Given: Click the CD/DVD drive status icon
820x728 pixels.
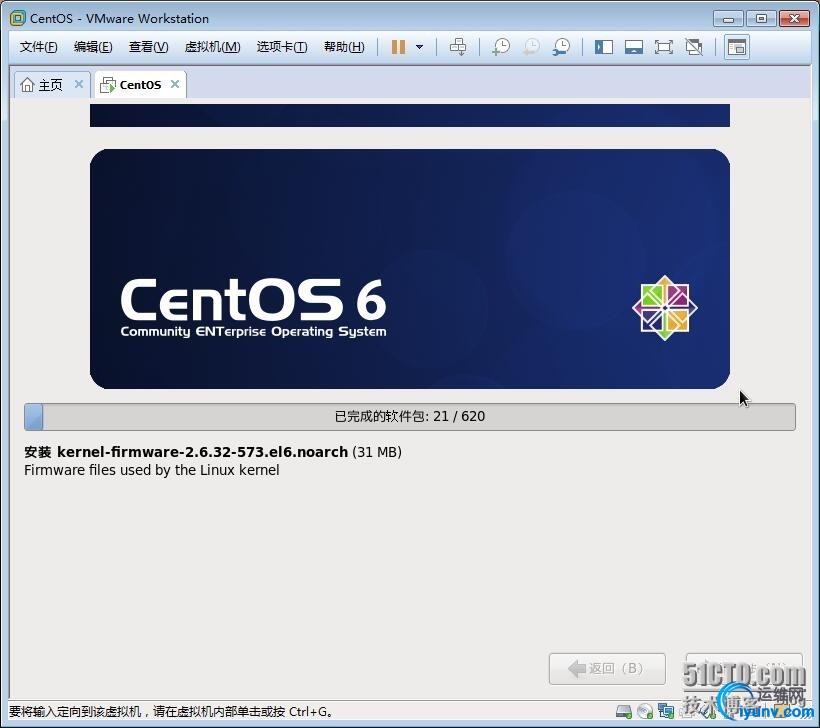Looking at the screenshot, I should point(645,711).
